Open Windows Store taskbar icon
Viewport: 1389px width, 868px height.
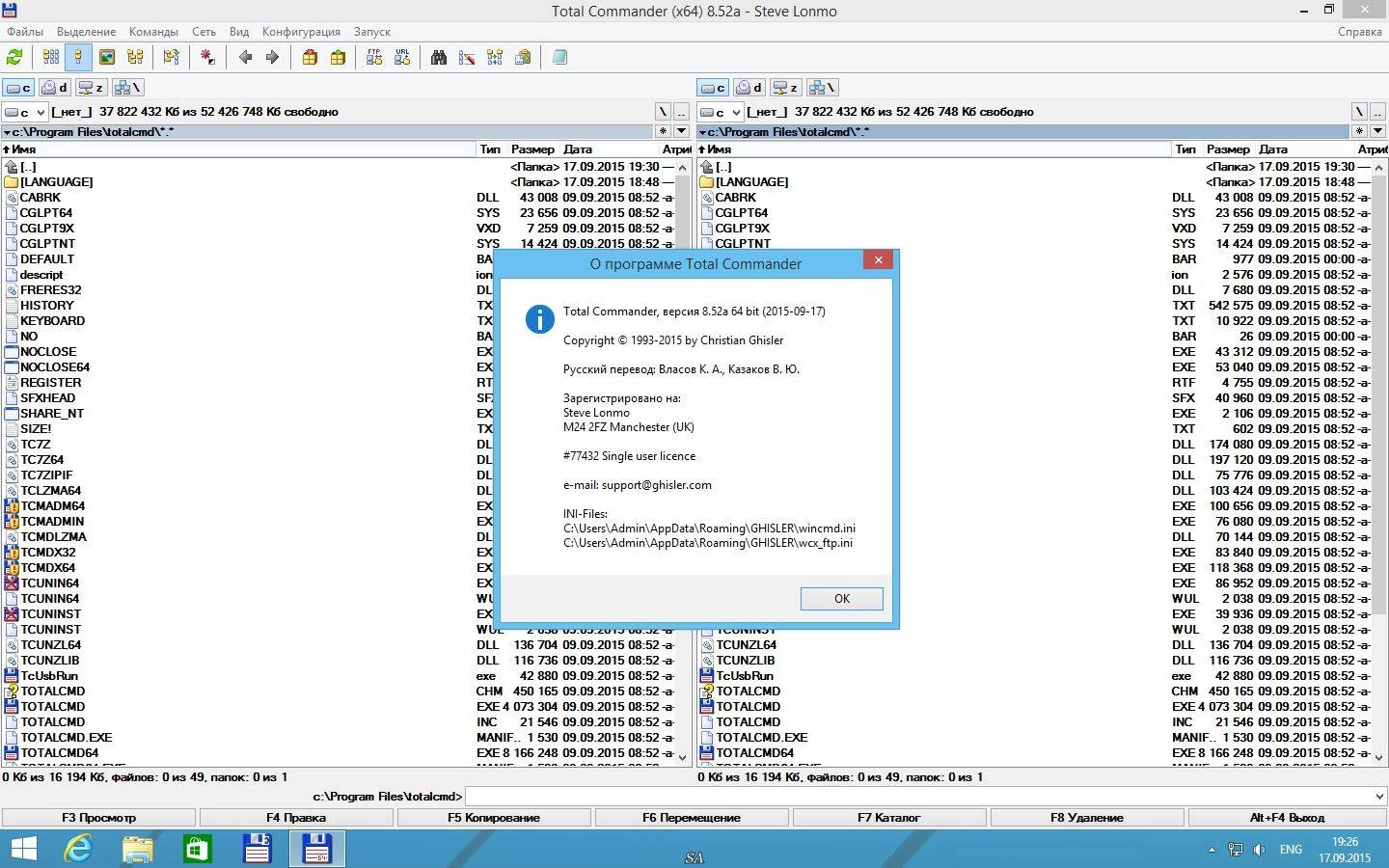click(x=198, y=850)
